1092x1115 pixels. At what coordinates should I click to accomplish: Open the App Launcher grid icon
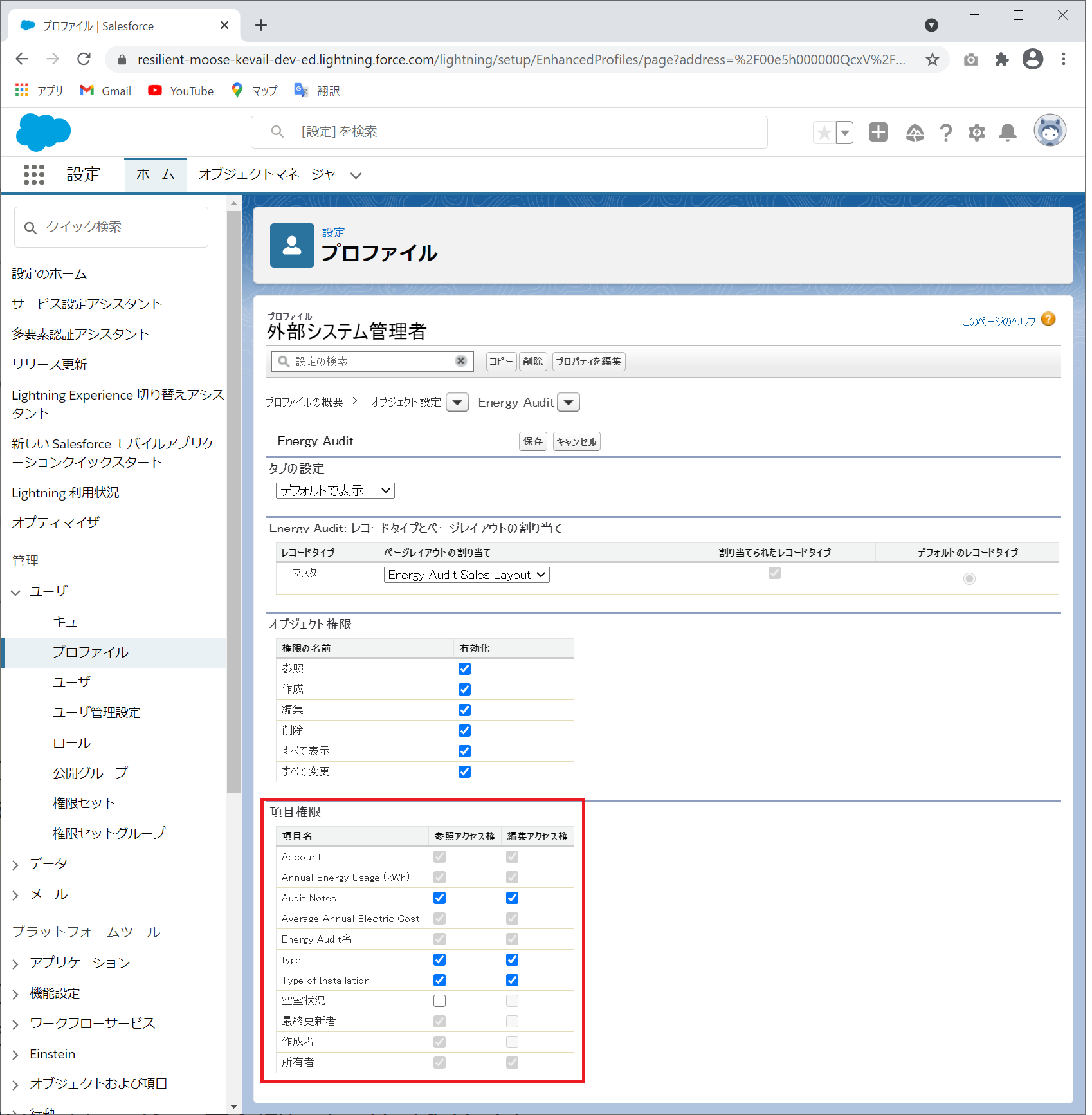coord(34,174)
